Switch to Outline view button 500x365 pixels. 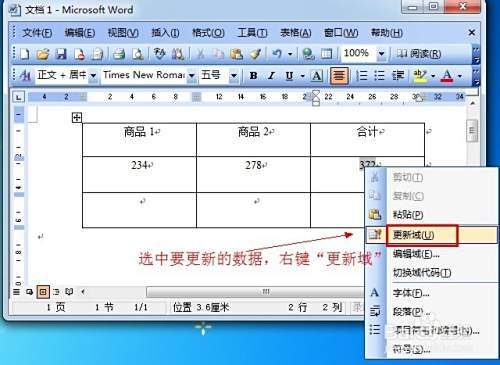point(56,292)
